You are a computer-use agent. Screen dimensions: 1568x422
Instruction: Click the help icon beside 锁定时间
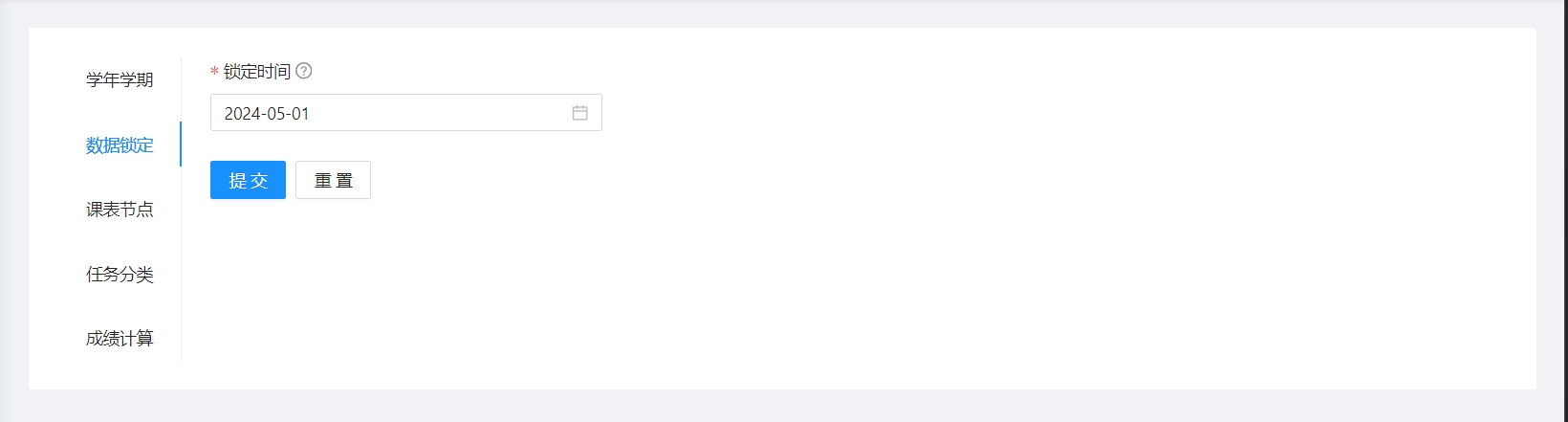coord(304,71)
